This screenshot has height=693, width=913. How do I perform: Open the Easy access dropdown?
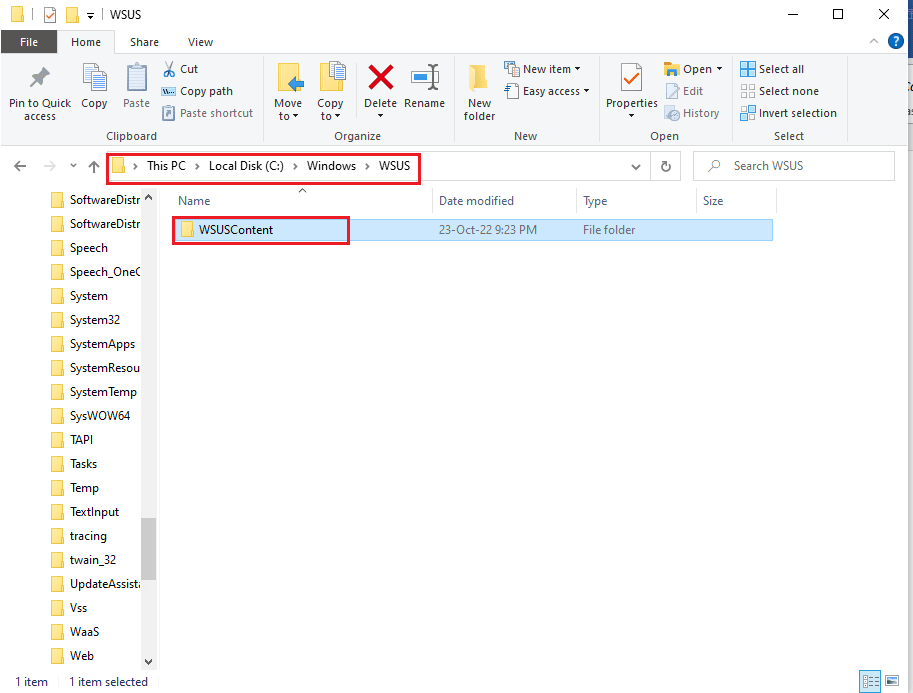(547, 91)
